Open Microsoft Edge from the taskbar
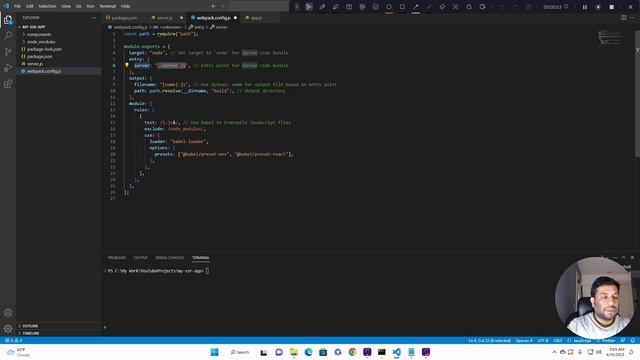Image resolution: width=640 pixels, height=360 pixels. [x=308, y=352]
